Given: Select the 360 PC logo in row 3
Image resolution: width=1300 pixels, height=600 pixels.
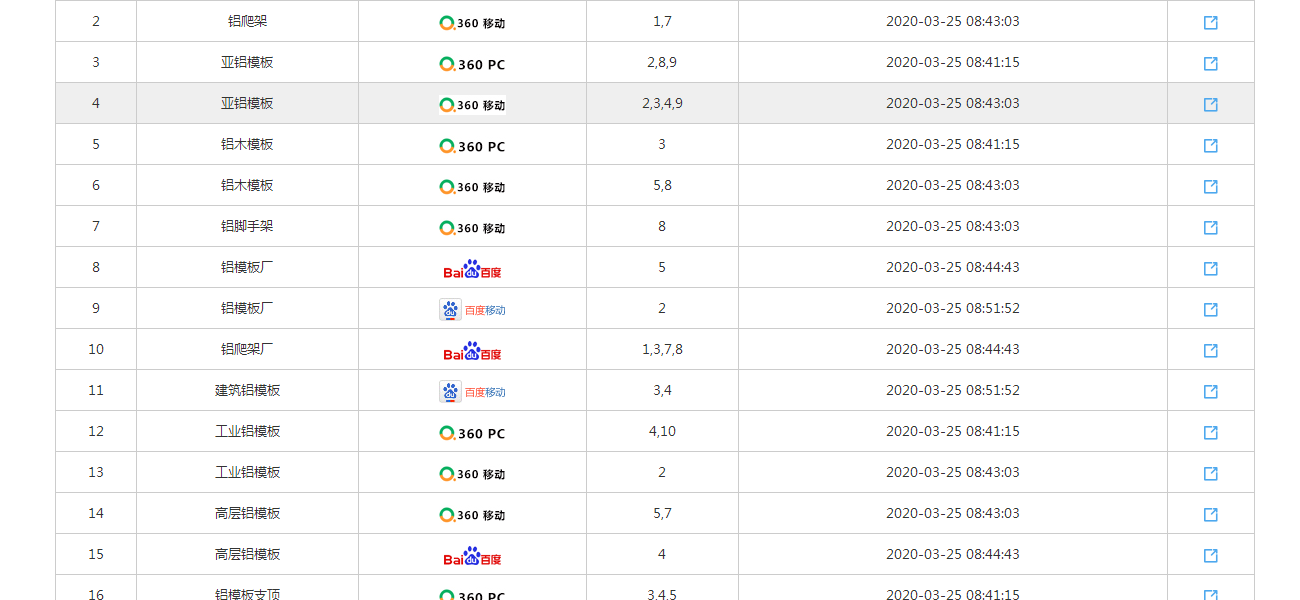Looking at the screenshot, I should 472,64.
